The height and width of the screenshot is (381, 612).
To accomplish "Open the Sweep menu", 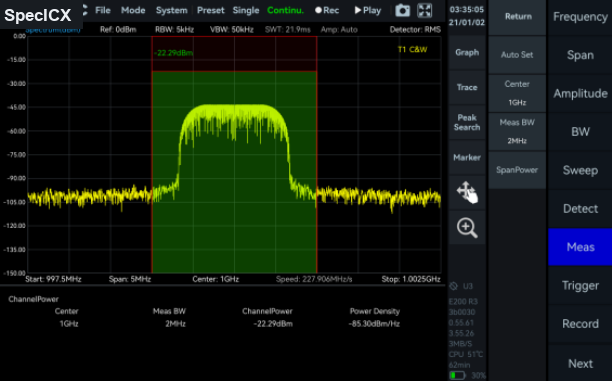I will click(580, 170).
